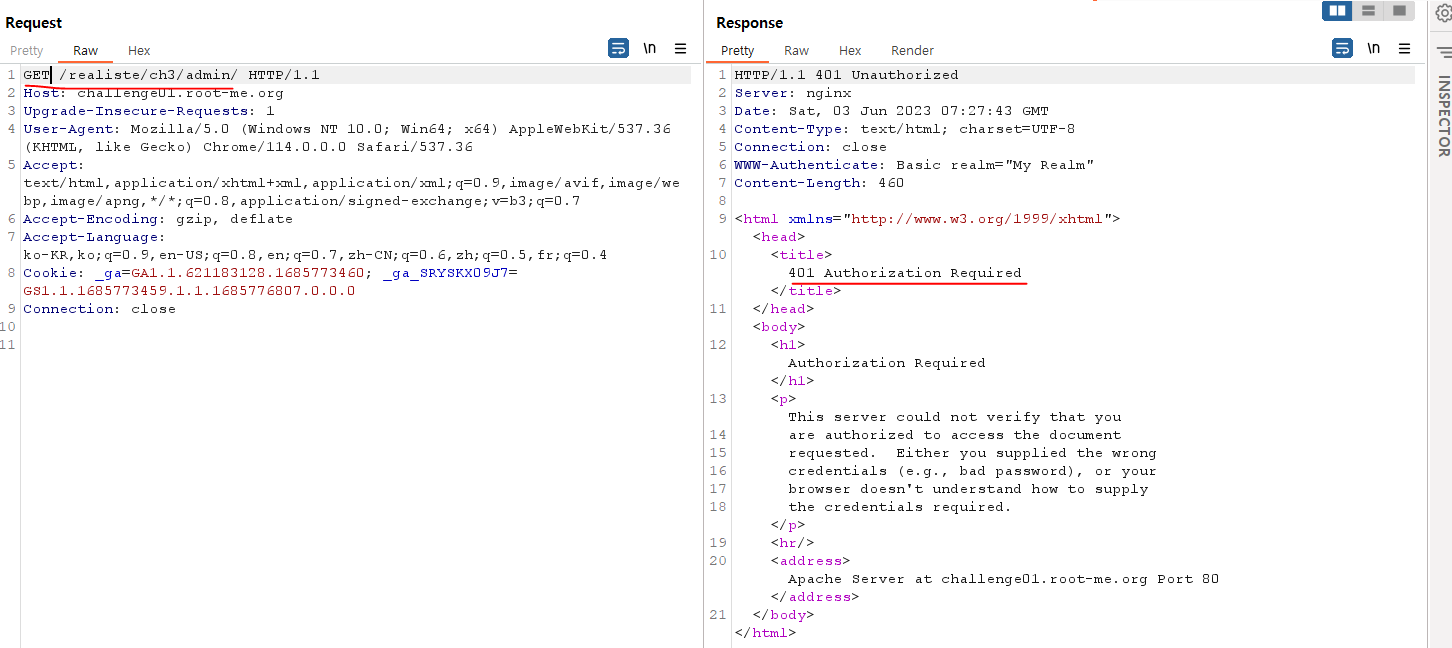This screenshot has height=648, width=1452.
Task: Open the Response Hex tab
Action: click(850, 50)
